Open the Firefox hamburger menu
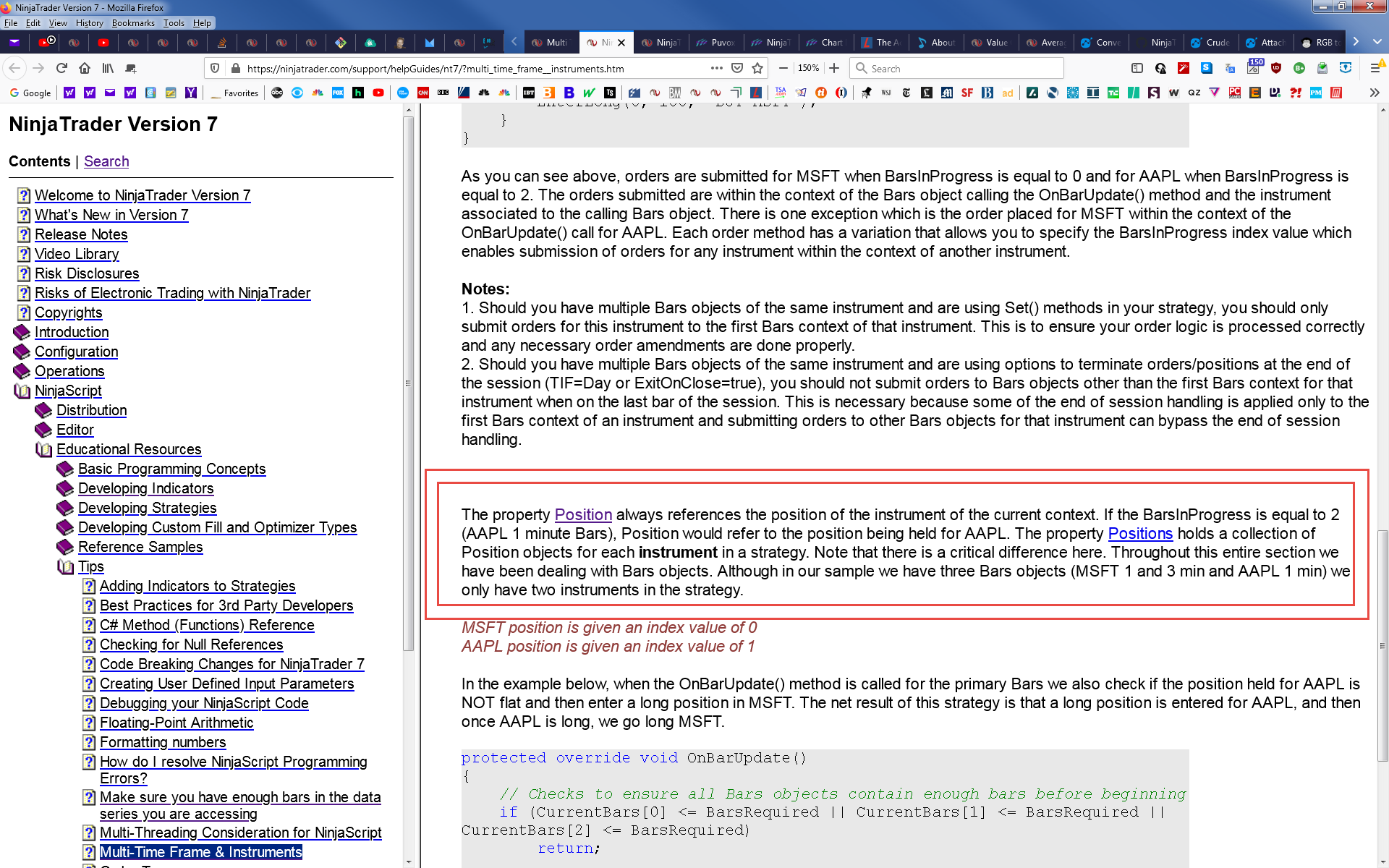The height and width of the screenshot is (868, 1389). (1375, 68)
